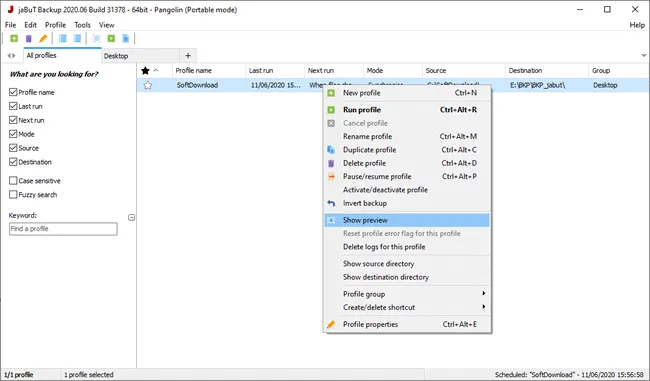Click the green New profile toolbar icon
This screenshot has width=650, height=381.
point(14,39)
